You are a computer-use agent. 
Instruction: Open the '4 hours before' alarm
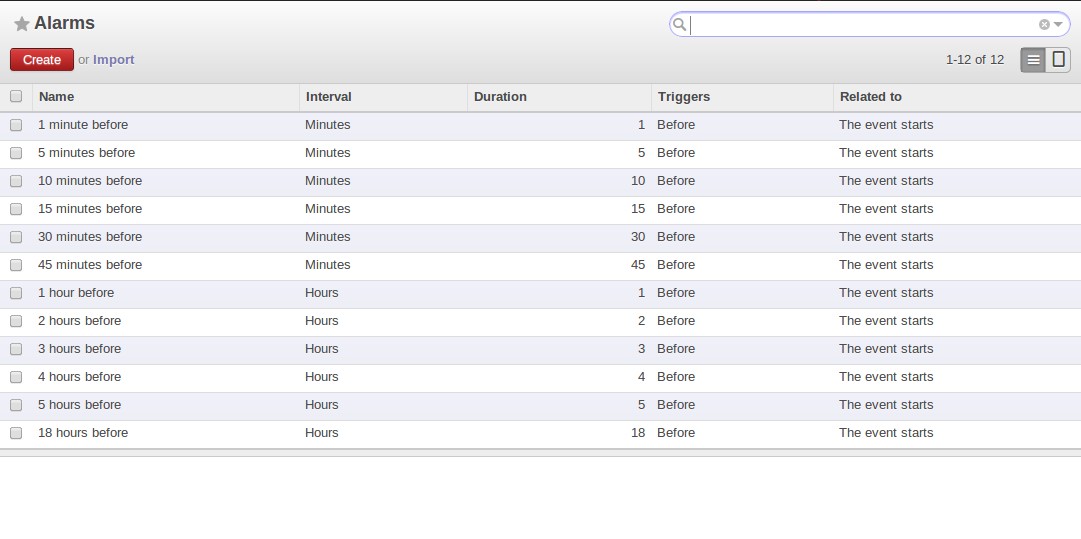tap(79, 377)
